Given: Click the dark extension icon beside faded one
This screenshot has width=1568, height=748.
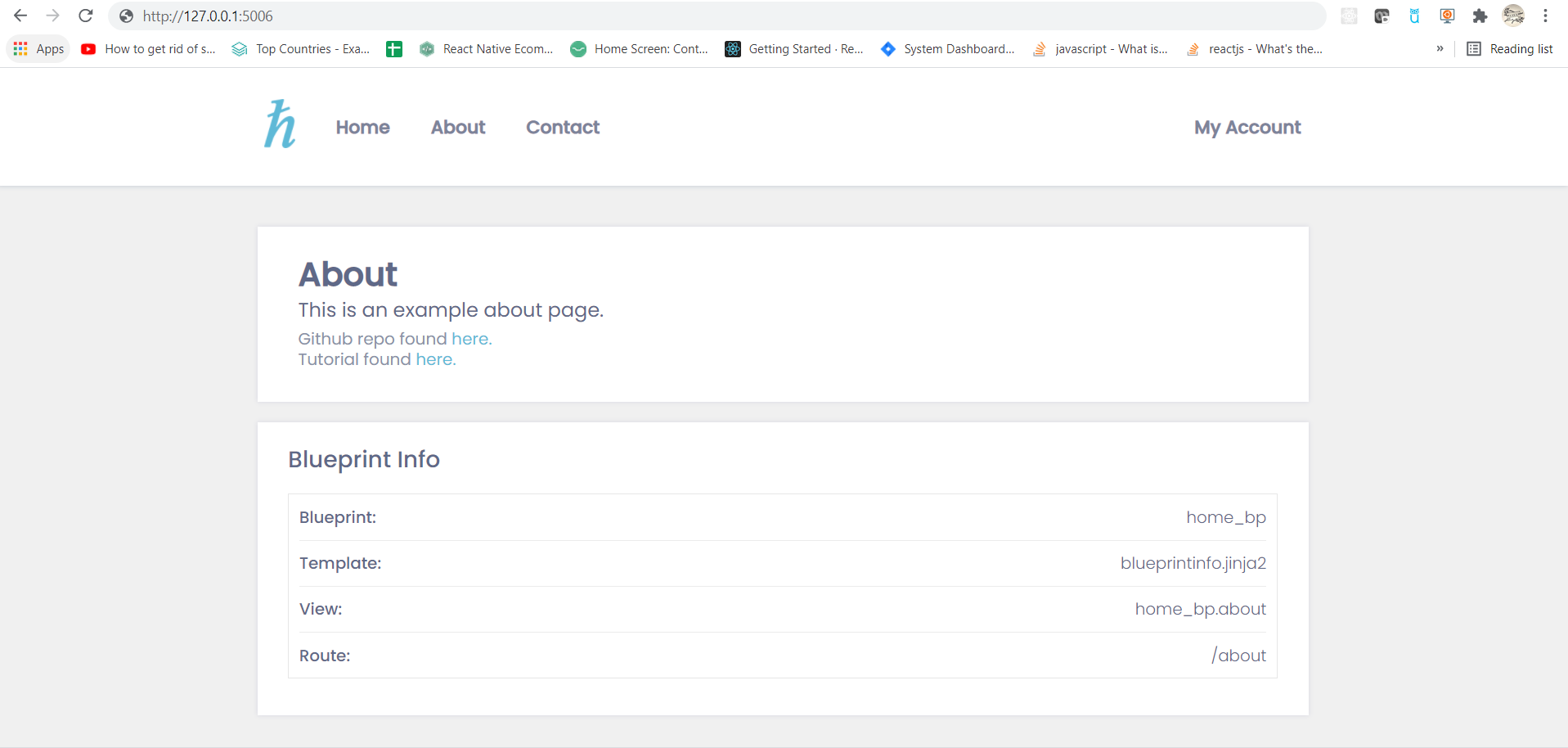Looking at the screenshot, I should [x=1382, y=16].
